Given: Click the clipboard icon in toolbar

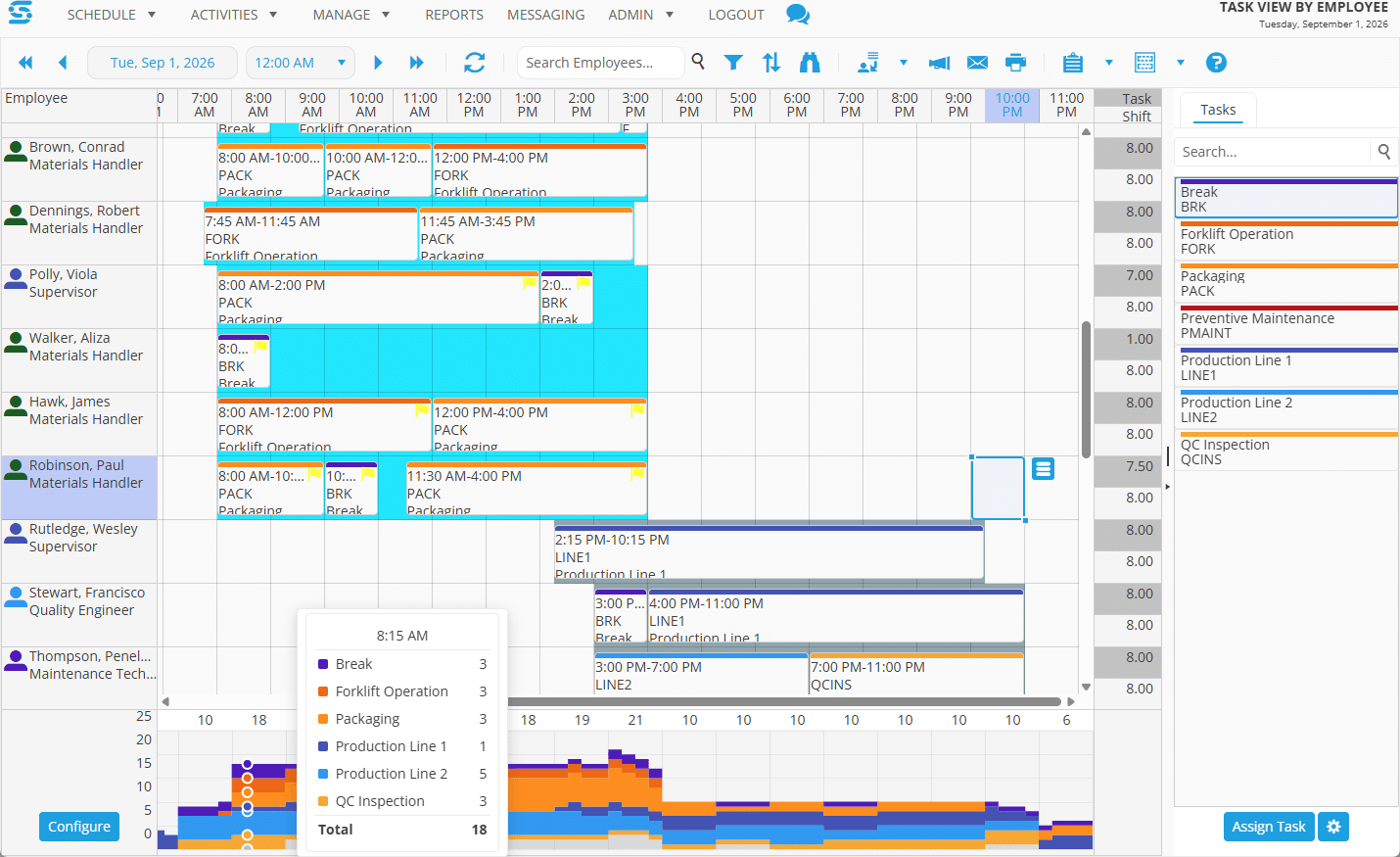Looking at the screenshot, I should pyautogui.click(x=1073, y=63).
